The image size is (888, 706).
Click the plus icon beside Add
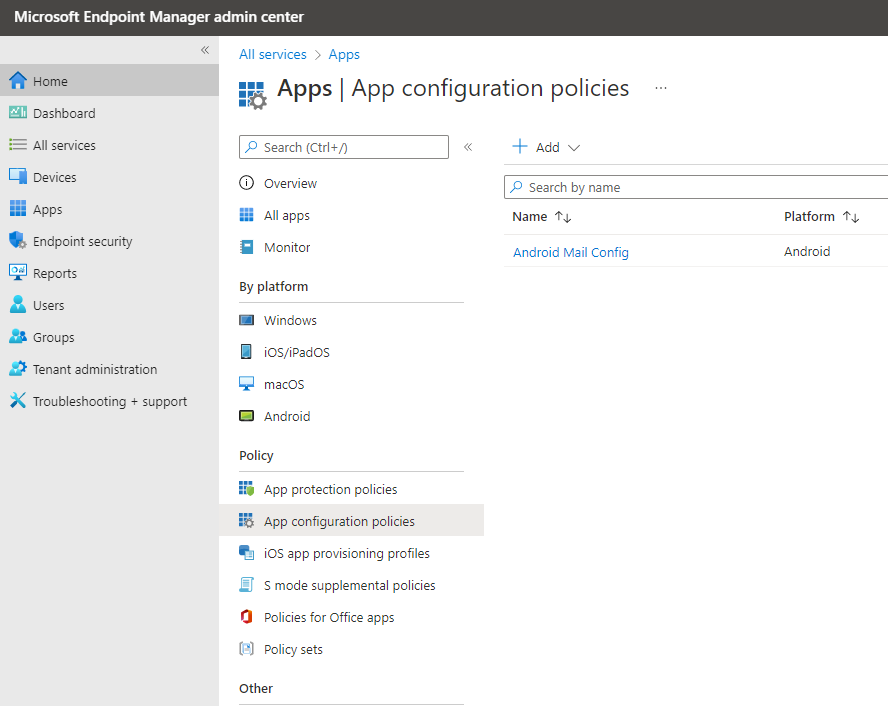[520, 147]
